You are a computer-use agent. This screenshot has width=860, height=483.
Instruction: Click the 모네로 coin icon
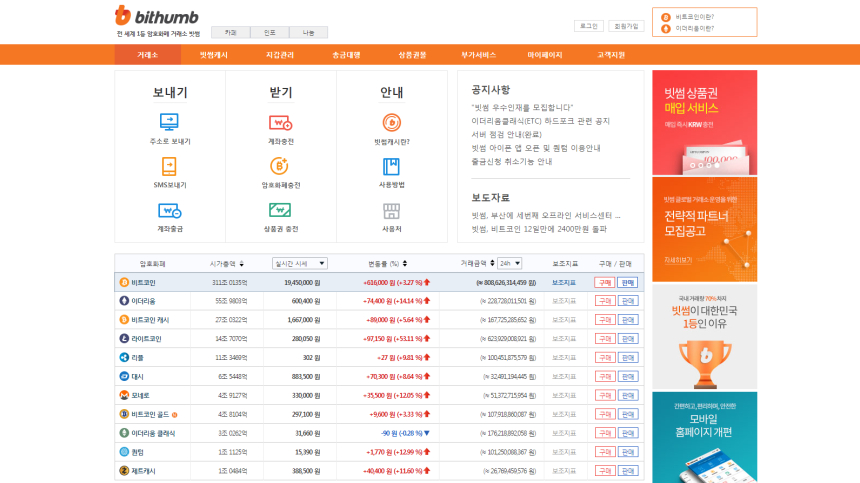(124, 395)
